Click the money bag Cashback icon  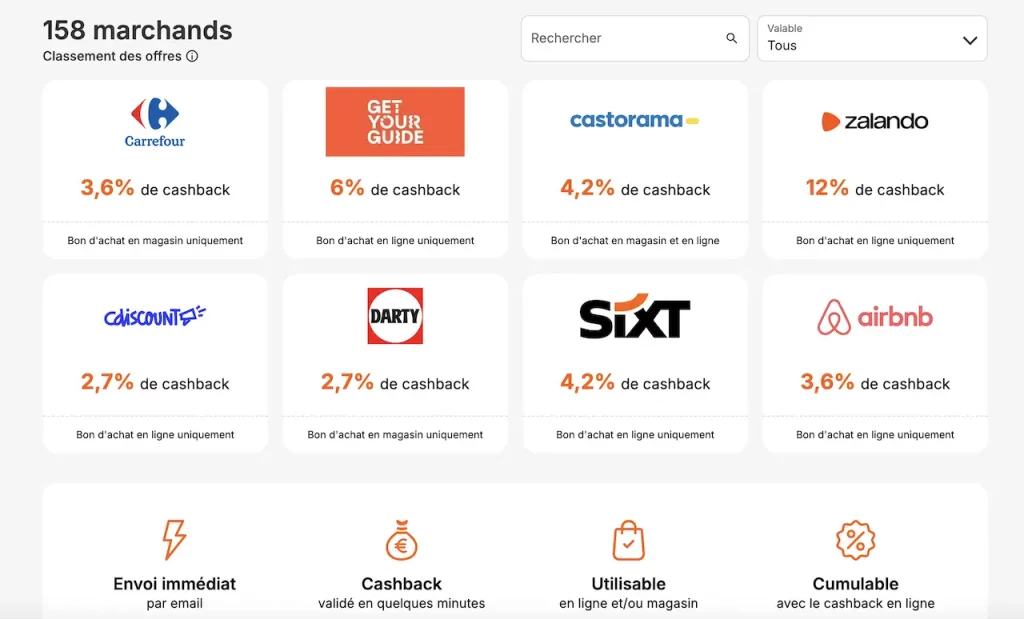point(401,540)
